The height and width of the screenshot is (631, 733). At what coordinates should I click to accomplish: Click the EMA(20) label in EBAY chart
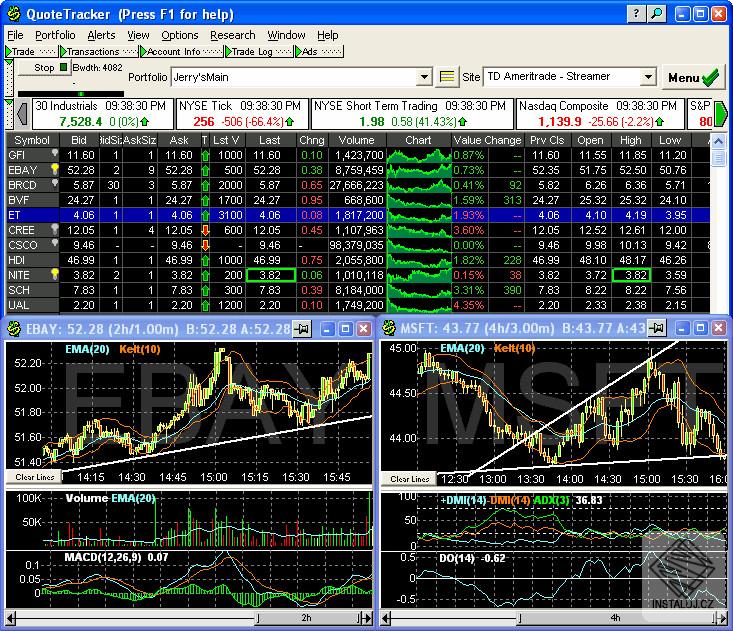pos(87,349)
